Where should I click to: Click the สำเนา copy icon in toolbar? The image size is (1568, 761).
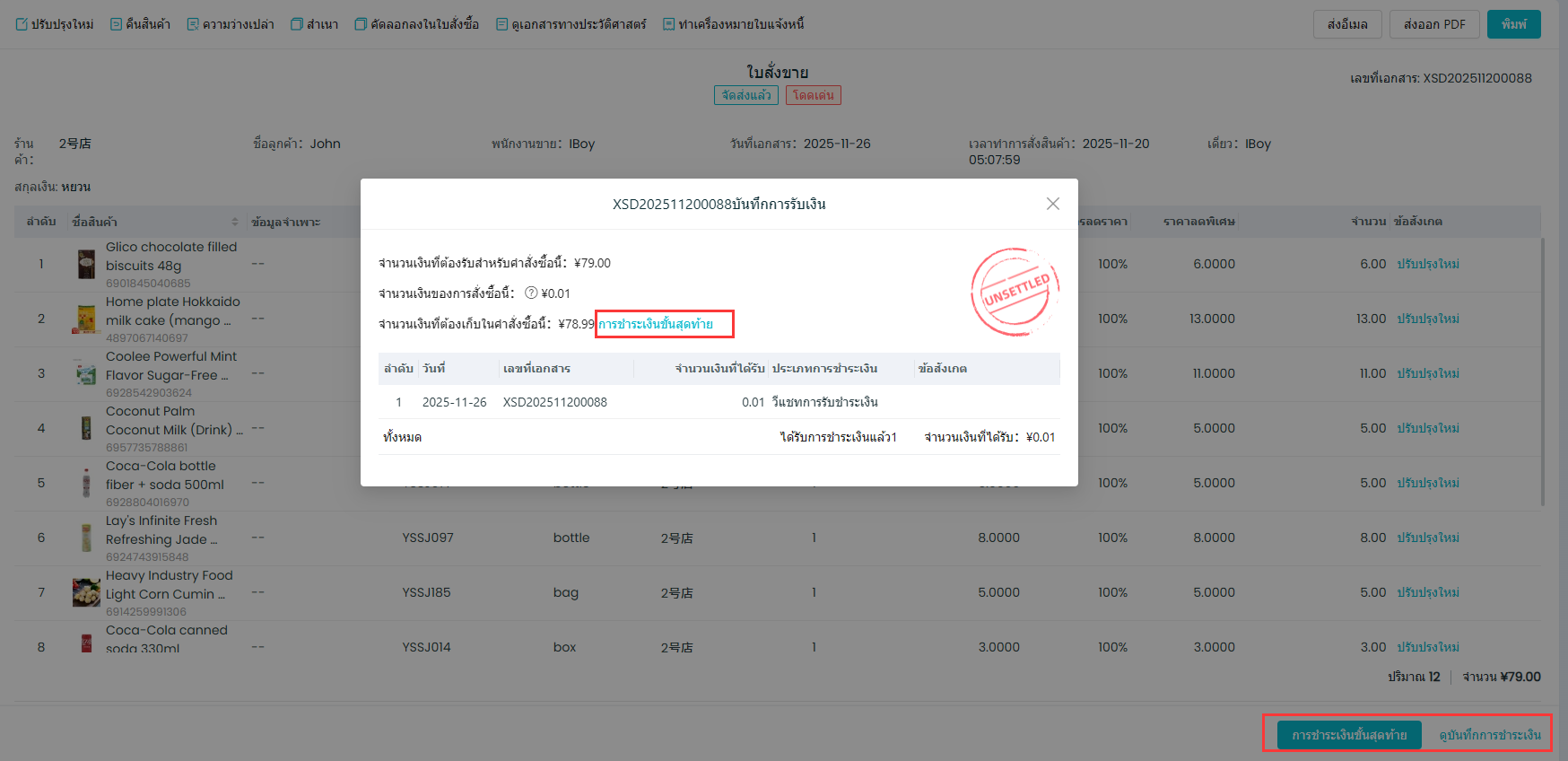click(297, 24)
